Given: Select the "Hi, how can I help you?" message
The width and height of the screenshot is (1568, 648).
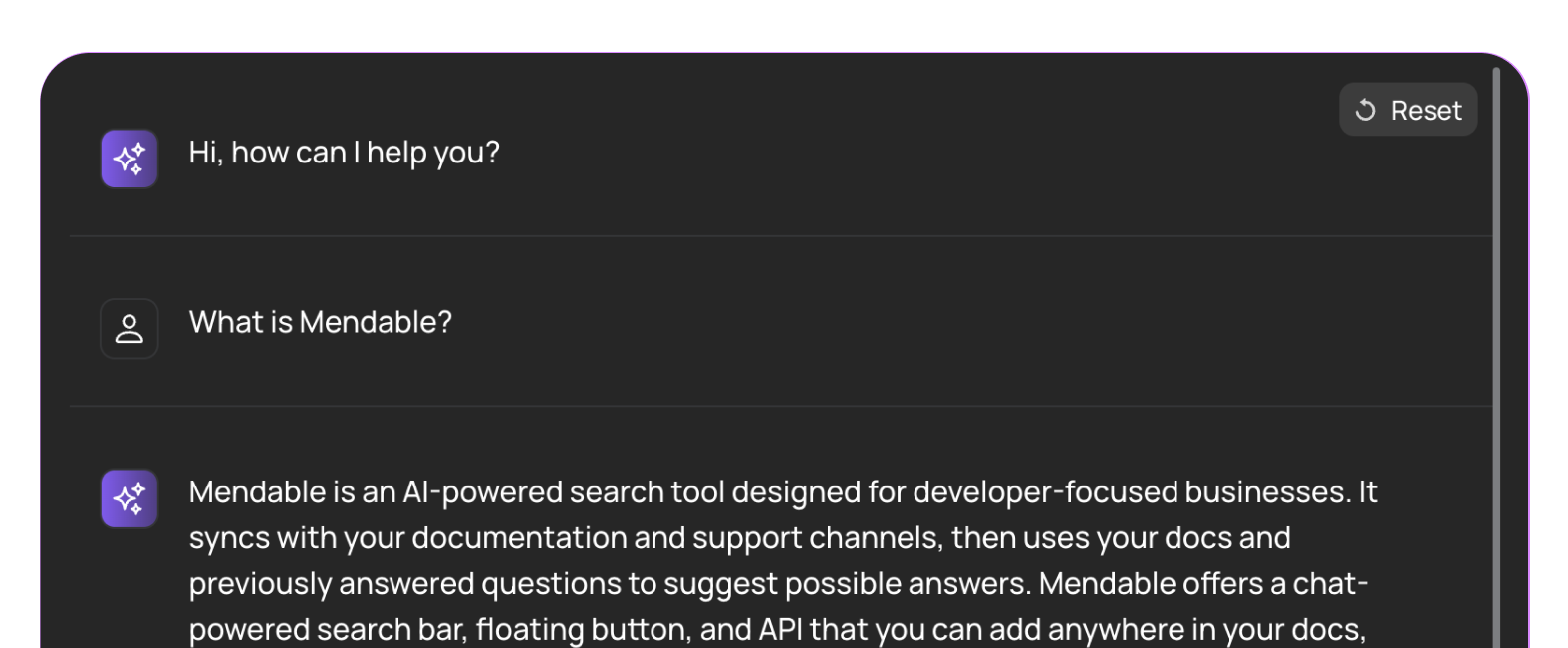Looking at the screenshot, I should pos(345,153).
